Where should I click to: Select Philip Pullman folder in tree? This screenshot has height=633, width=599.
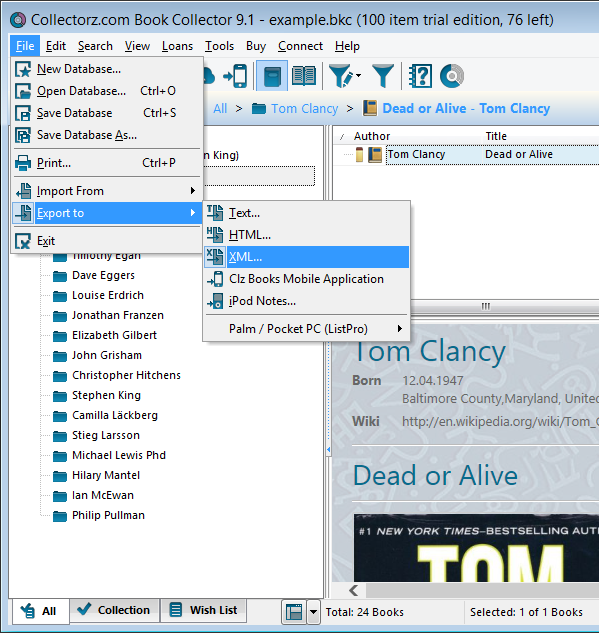pos(108,516)
